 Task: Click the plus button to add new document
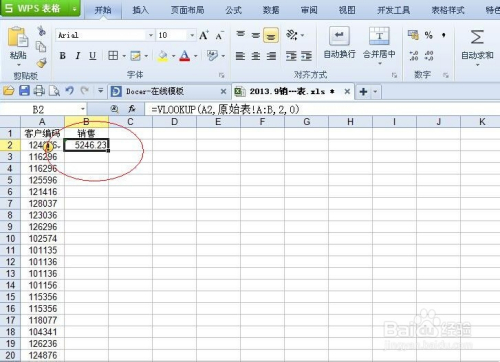pyautogui.click(x=363, y=91)
